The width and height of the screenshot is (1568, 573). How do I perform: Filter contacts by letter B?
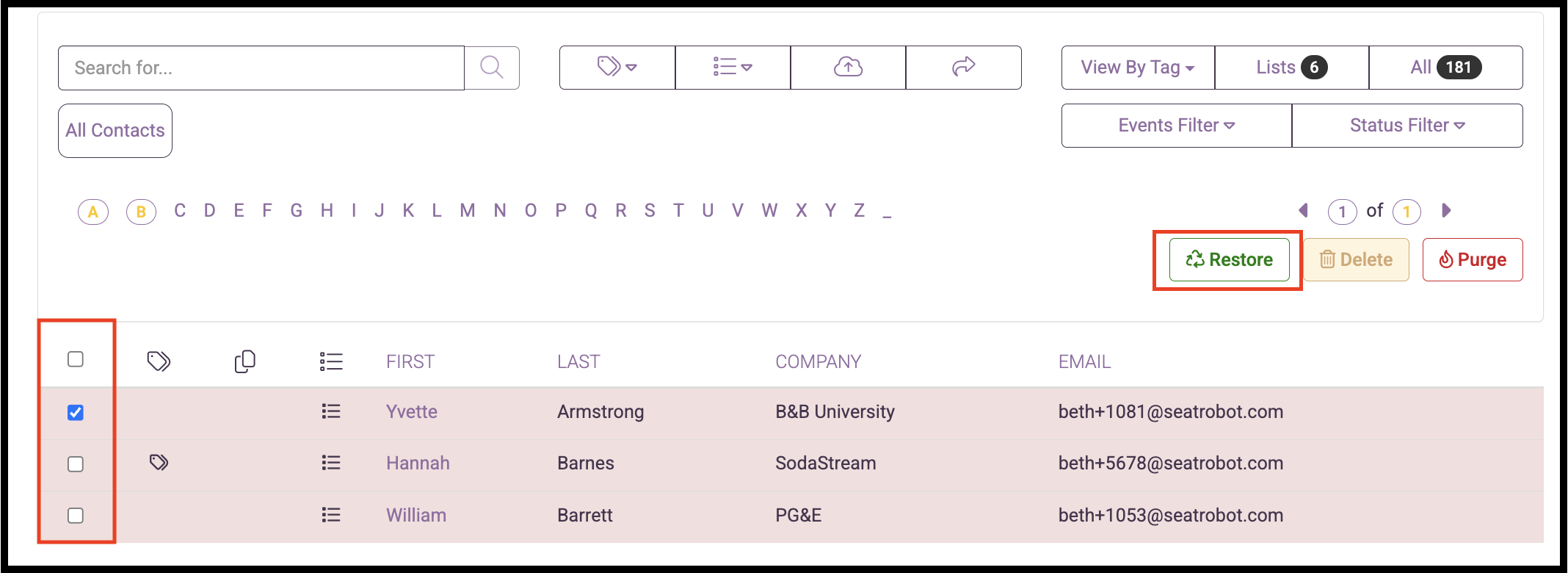[x=141, y=212]
